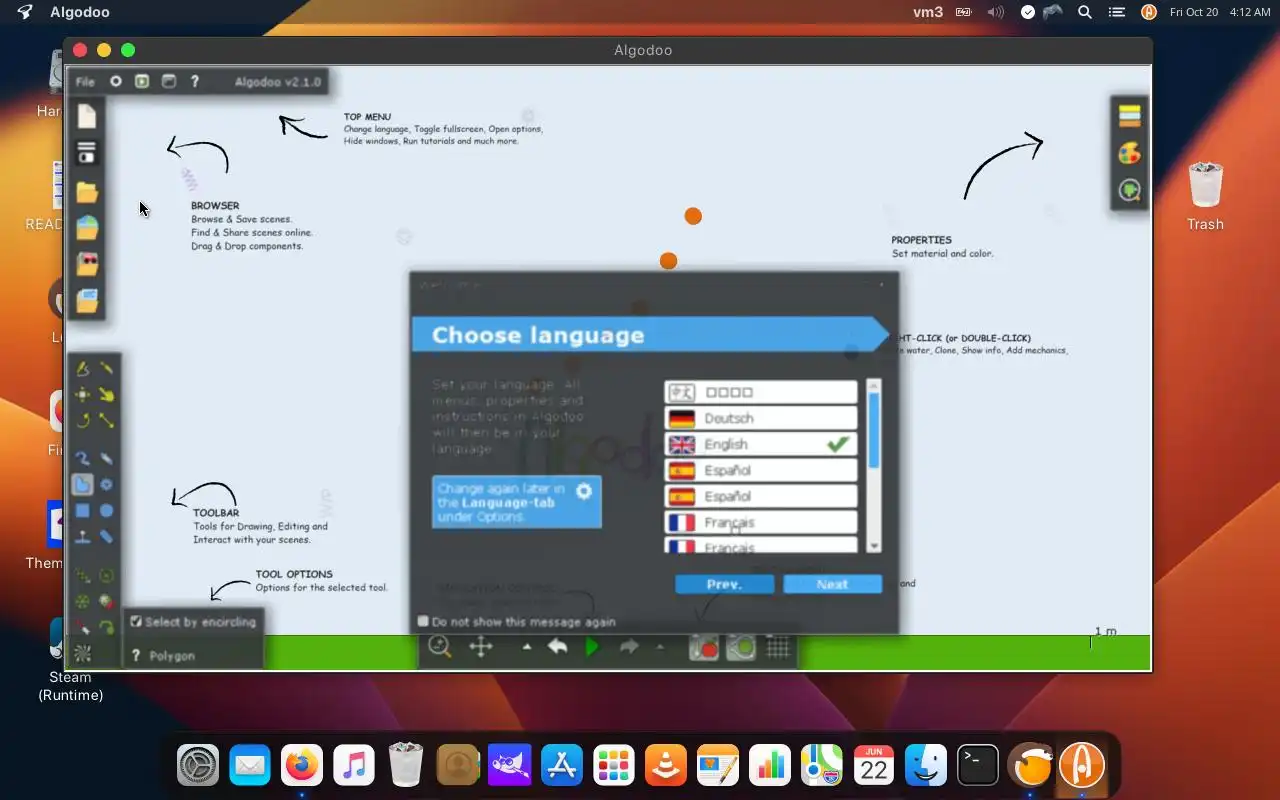Toggle the grid in bottom bar
The width and height of the screenshot is (1280, 800).
click(778, 647)
